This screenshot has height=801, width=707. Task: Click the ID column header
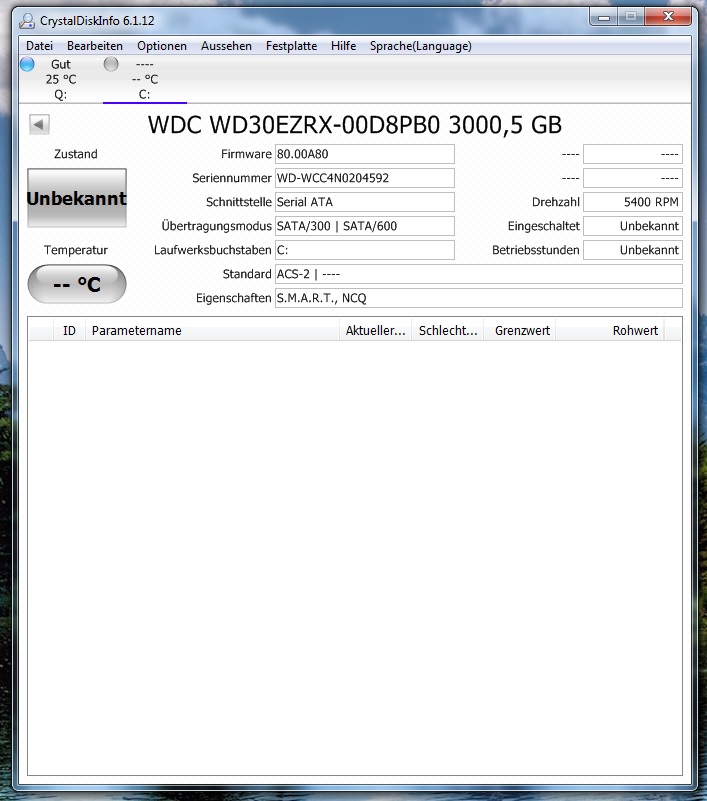tap(69, 331)
